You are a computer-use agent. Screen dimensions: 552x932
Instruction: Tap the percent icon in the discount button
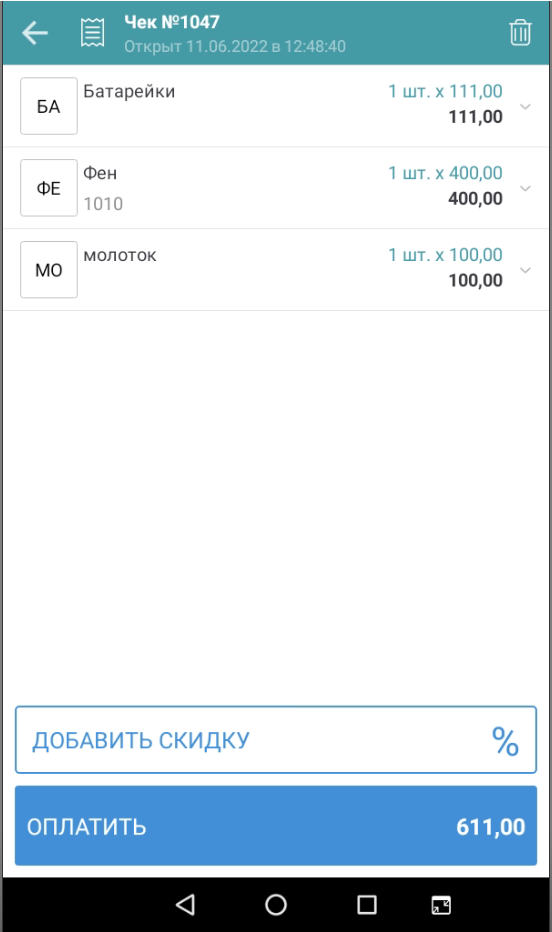pyautogui.click(x=505, y=741)
